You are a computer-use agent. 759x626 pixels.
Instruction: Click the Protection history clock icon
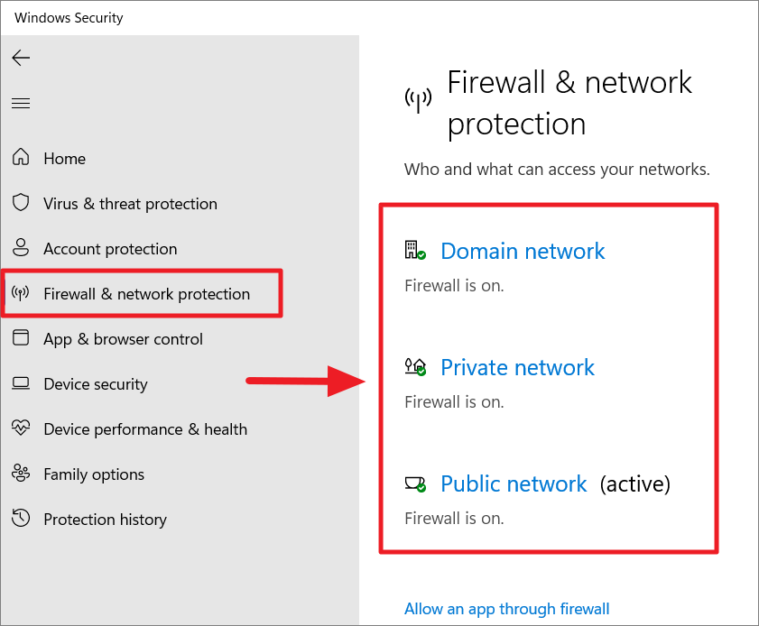coord(21,518)
